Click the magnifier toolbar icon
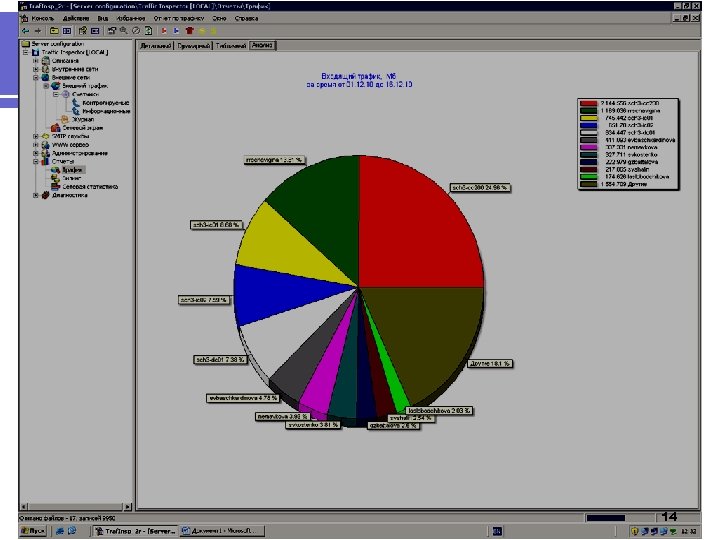The height and width of the screenshot is (540, 720). [124, 31]
